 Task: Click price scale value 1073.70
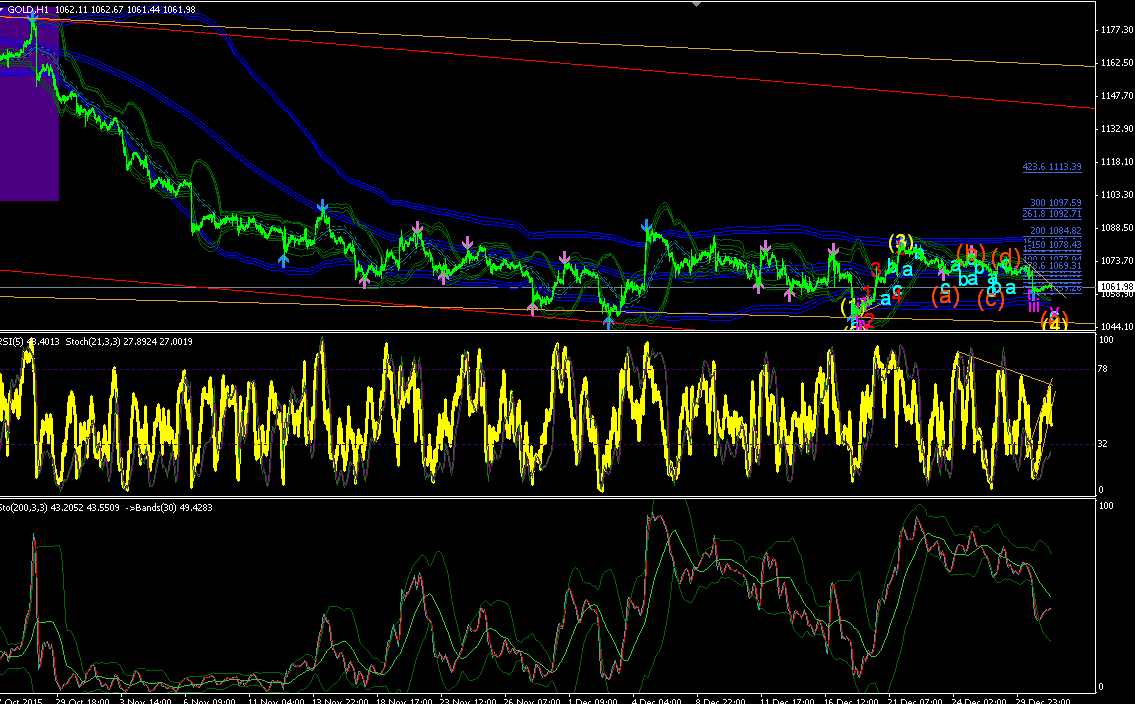pyautogui.click(x=1116, y=260)
